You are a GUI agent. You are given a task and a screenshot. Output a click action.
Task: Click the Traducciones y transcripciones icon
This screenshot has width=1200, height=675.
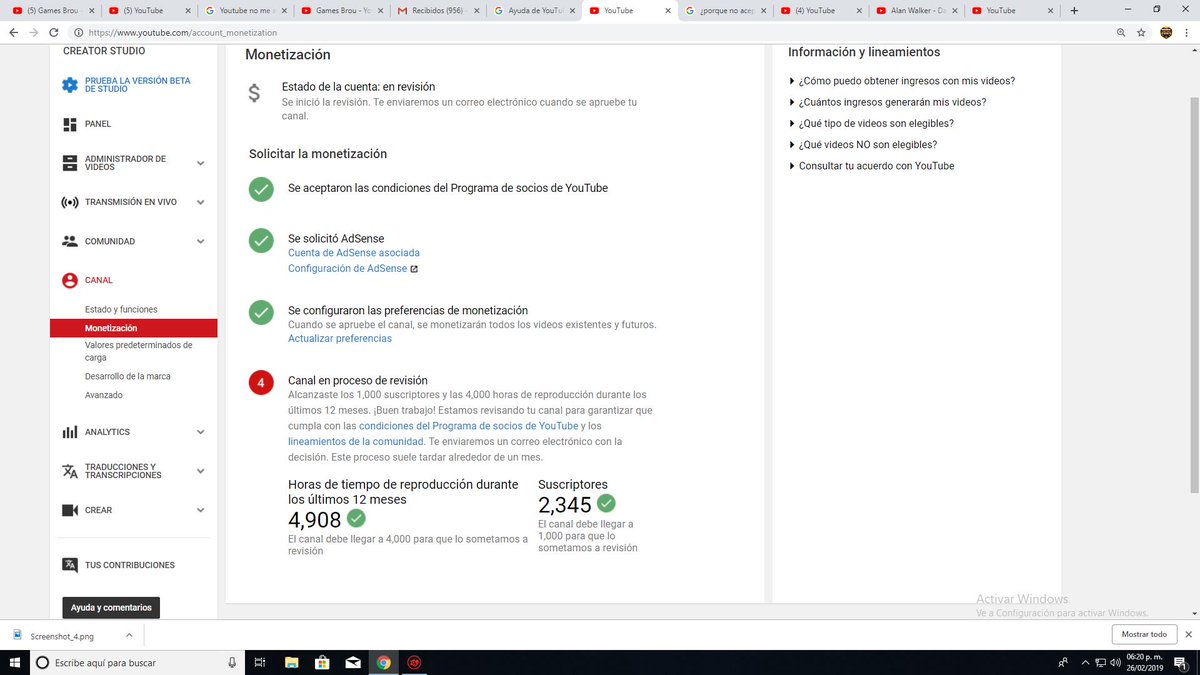point(70,471)
